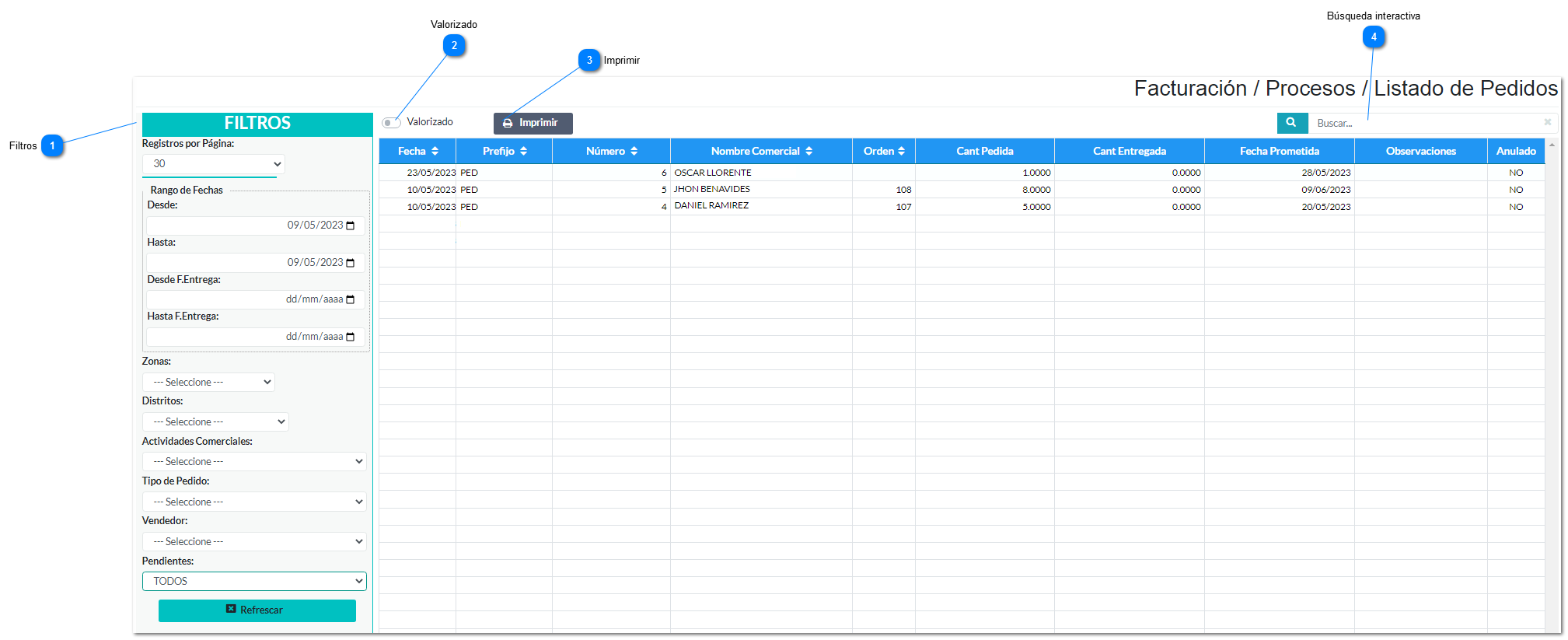
Task: Click the Fecha Prometida column header
Action: click(1280, 151)
